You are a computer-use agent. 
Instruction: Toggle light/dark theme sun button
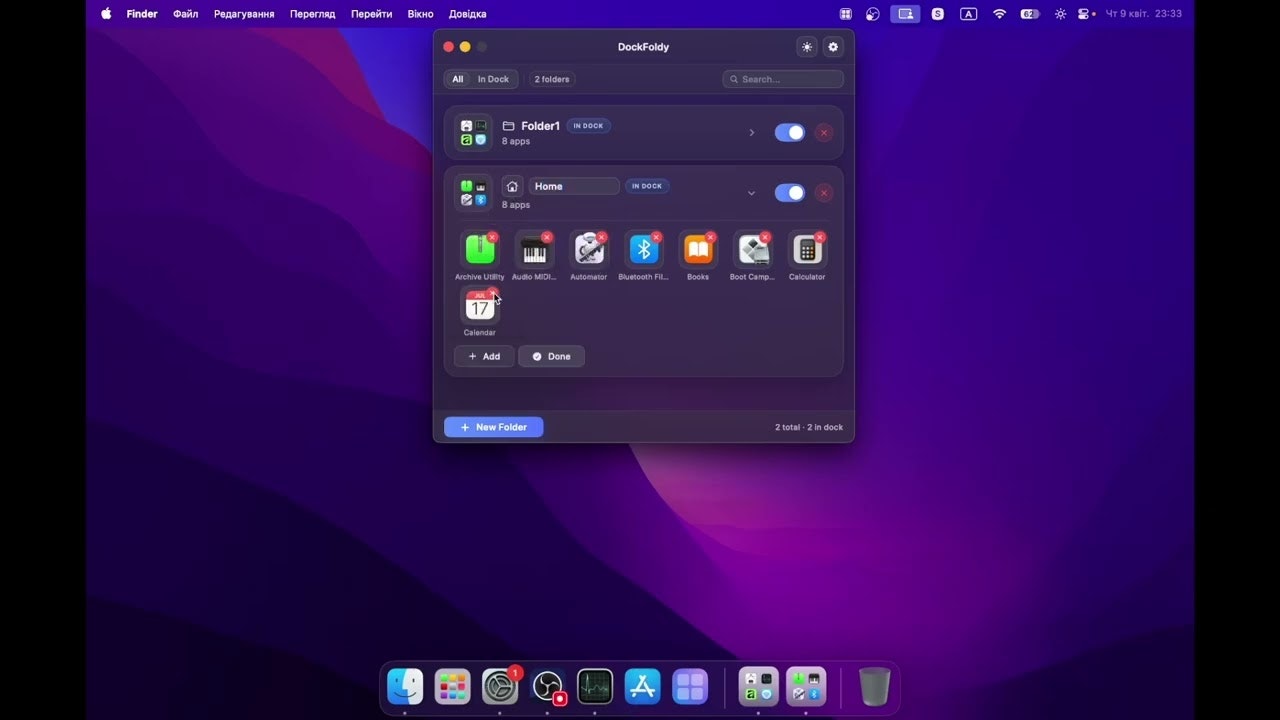pos(807,47)
